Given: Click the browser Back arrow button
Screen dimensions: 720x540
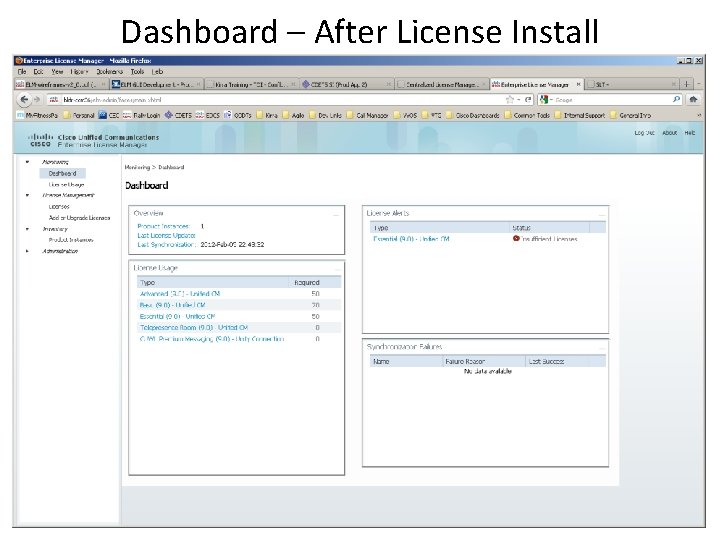Looking at the screenshot, I should (x=24, y=99).
